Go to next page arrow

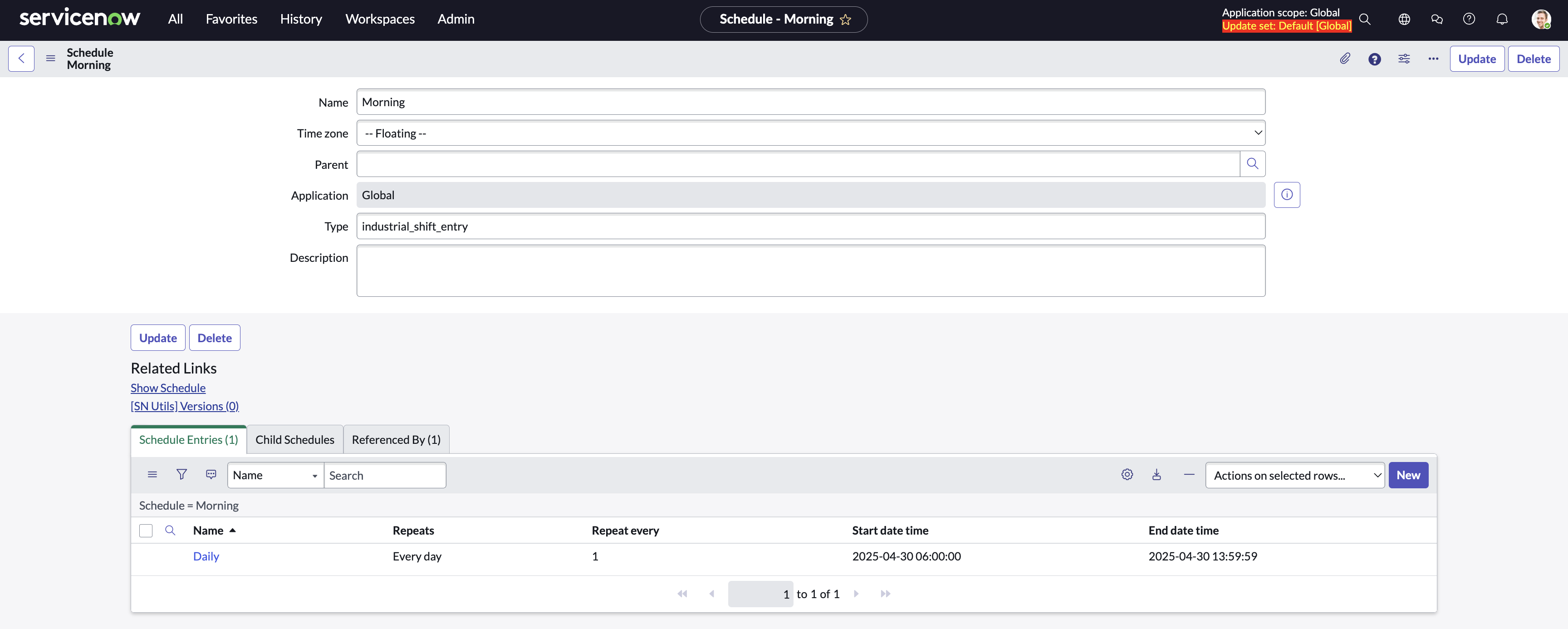coord(856,594)
